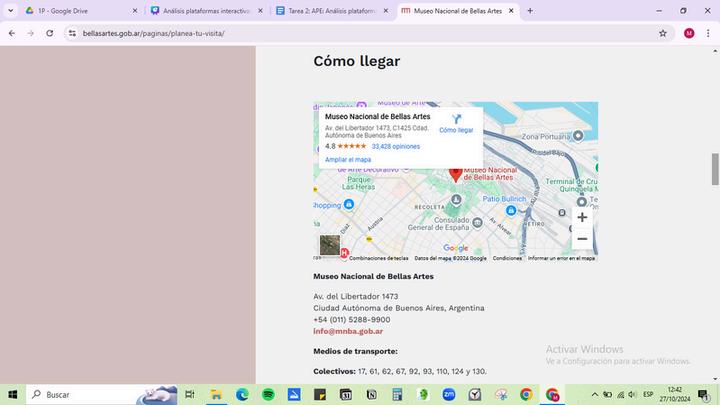Open Sticky Notes from taskbar
Screen dimensions: 720x405
[x=320, y=394]
